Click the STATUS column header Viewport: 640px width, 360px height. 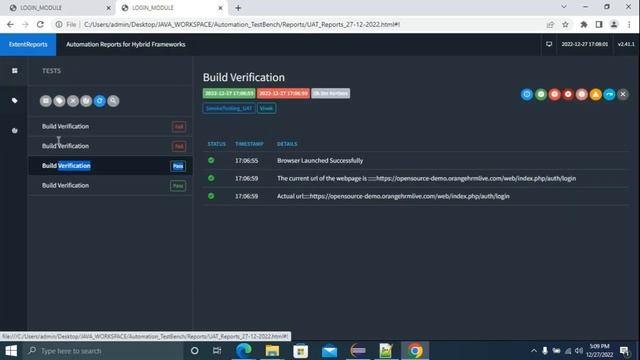click(216, 144)
